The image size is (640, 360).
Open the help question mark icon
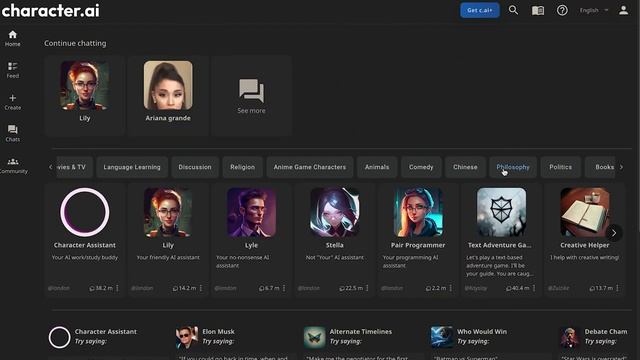562,10
